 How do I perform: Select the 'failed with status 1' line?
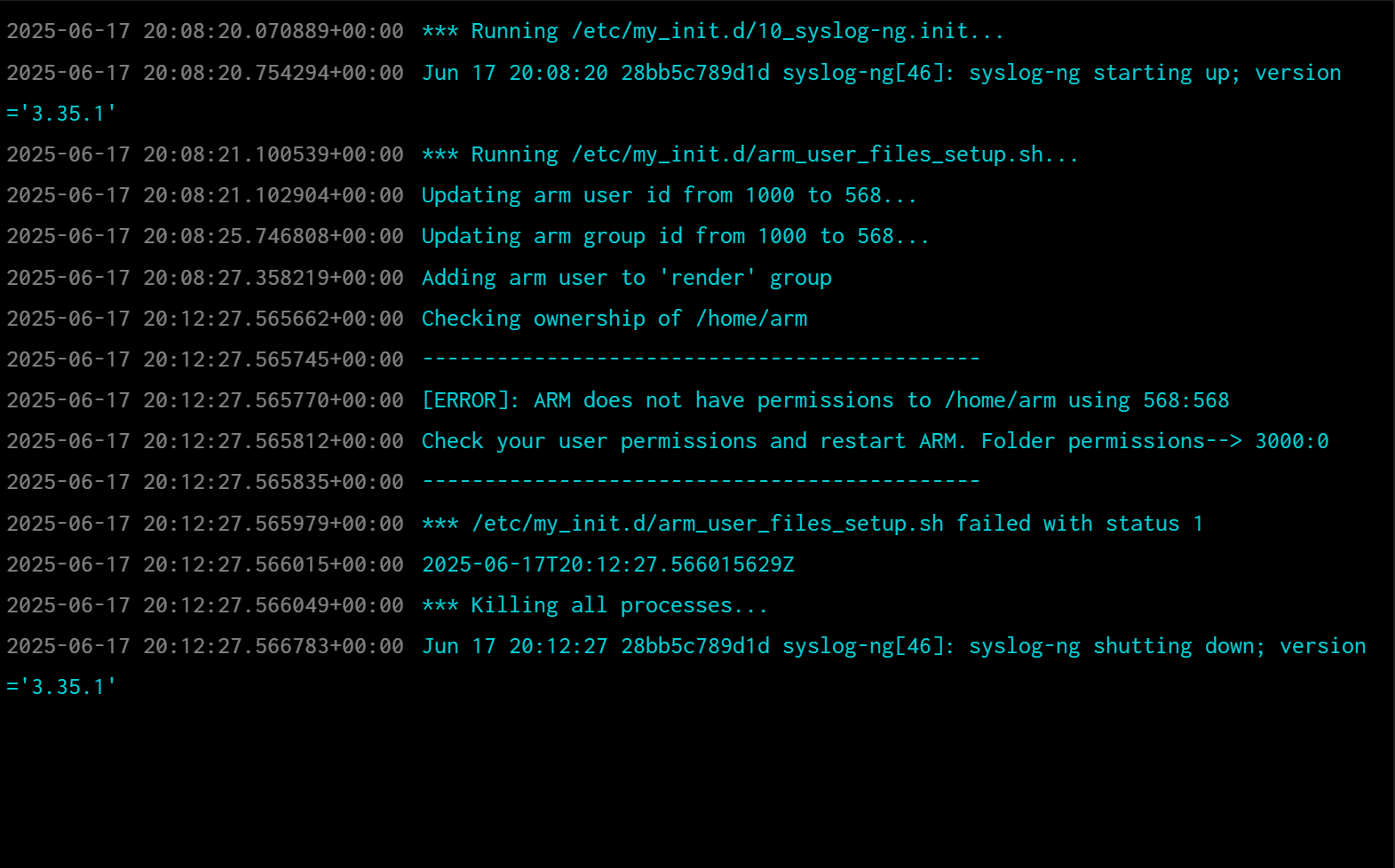point(812,524)
